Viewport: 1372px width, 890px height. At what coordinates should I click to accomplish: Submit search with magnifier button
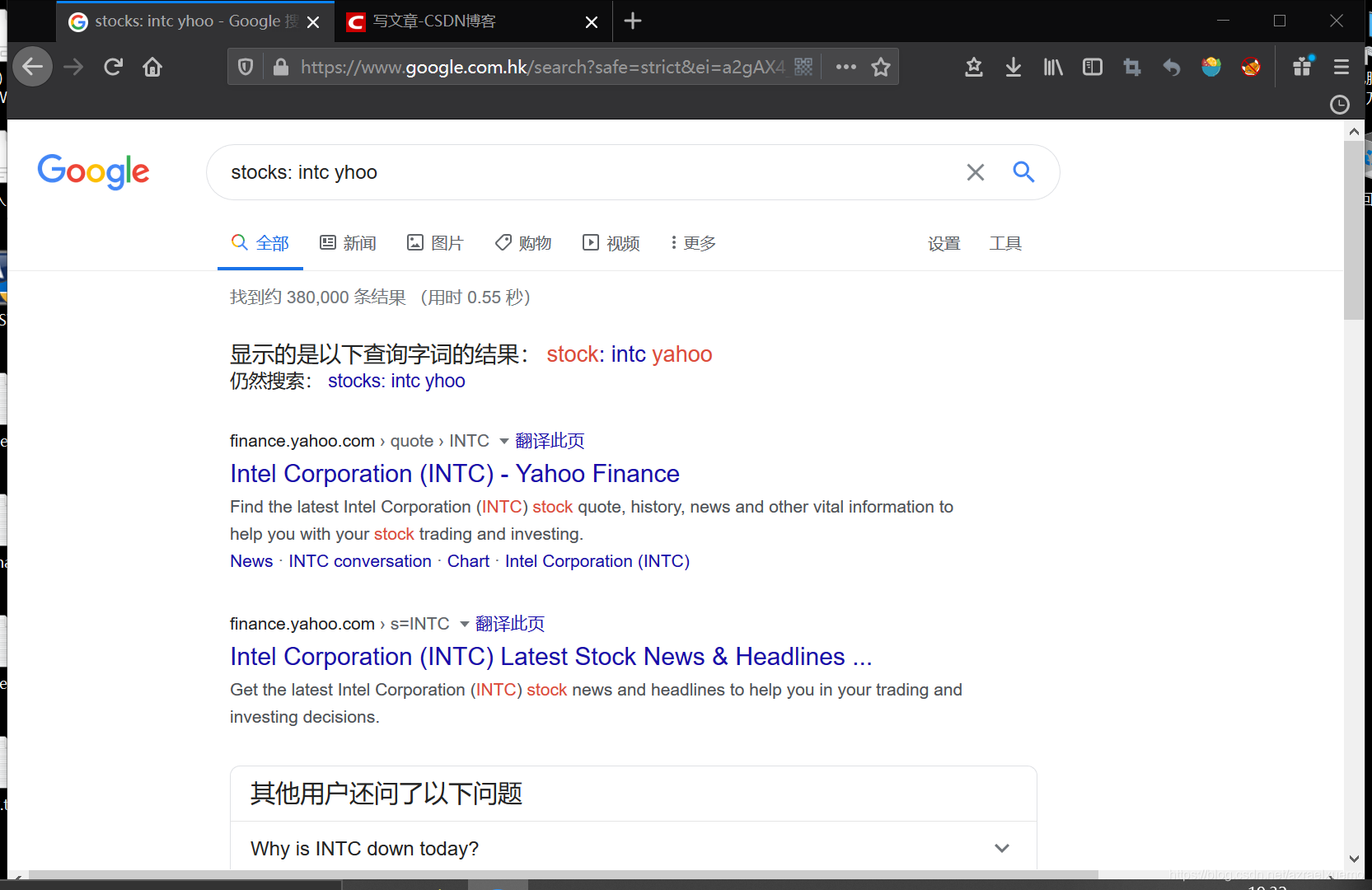coord(1023,171)
